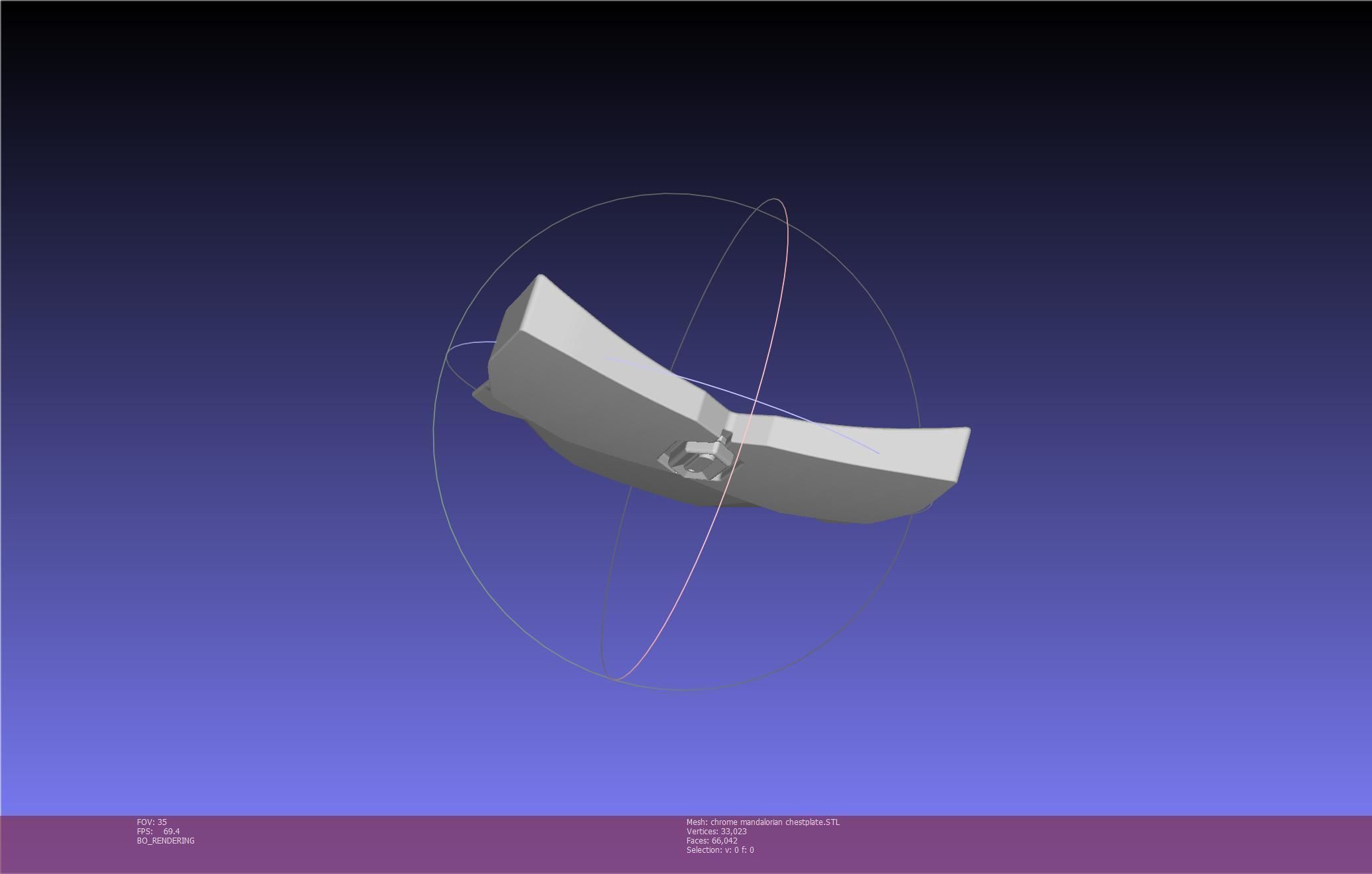Click the Selection: v: 0 f: 0 line
1372x874 pixels.
pyautogui.click(x=720, y=850)
